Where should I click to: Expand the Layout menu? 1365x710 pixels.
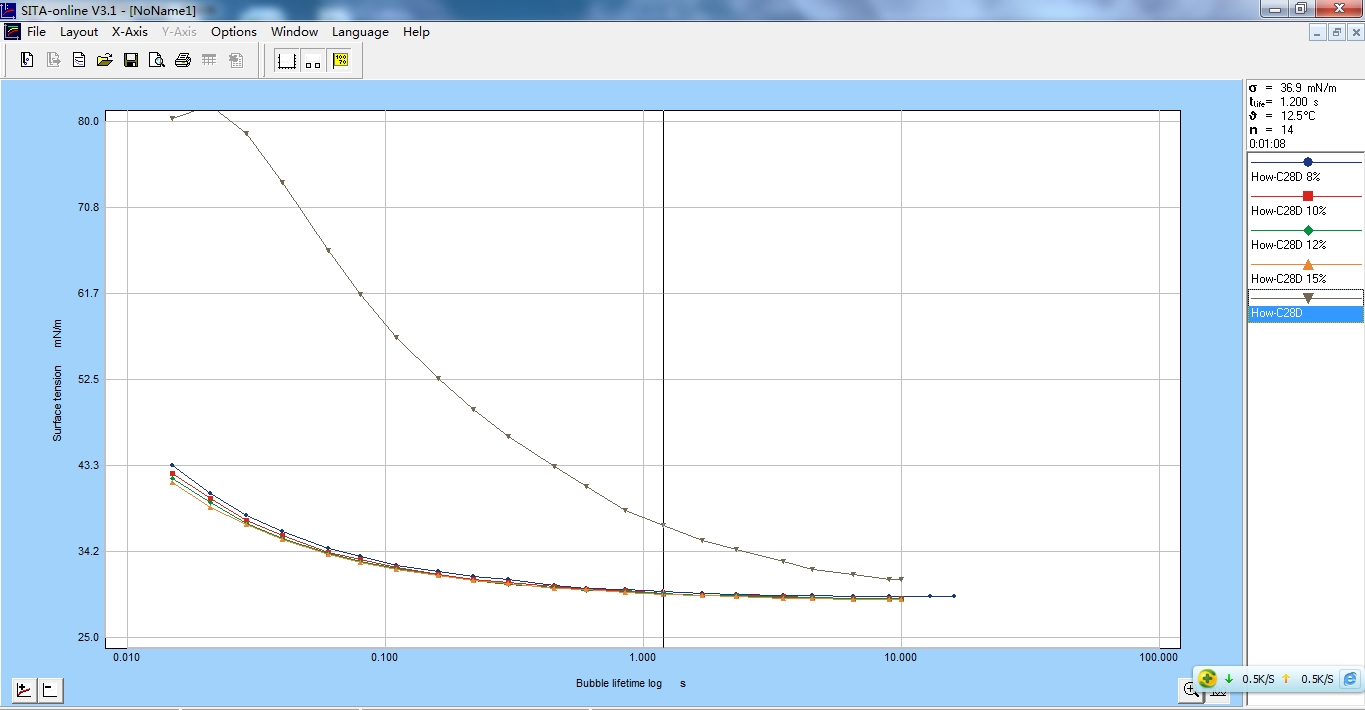[79, 32]
